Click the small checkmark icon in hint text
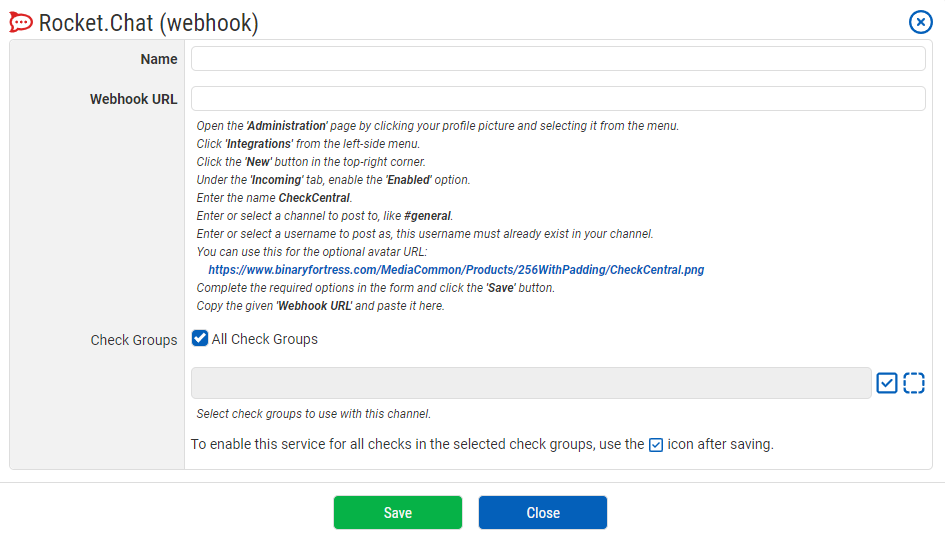The image size is (945, 539). [x=656, y=445]
